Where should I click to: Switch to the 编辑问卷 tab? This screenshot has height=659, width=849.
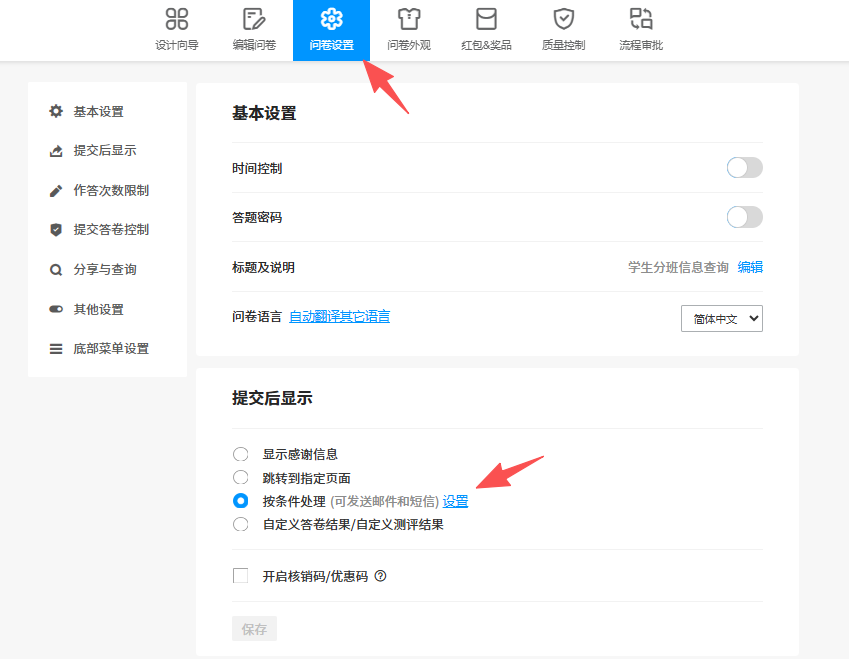254,30
